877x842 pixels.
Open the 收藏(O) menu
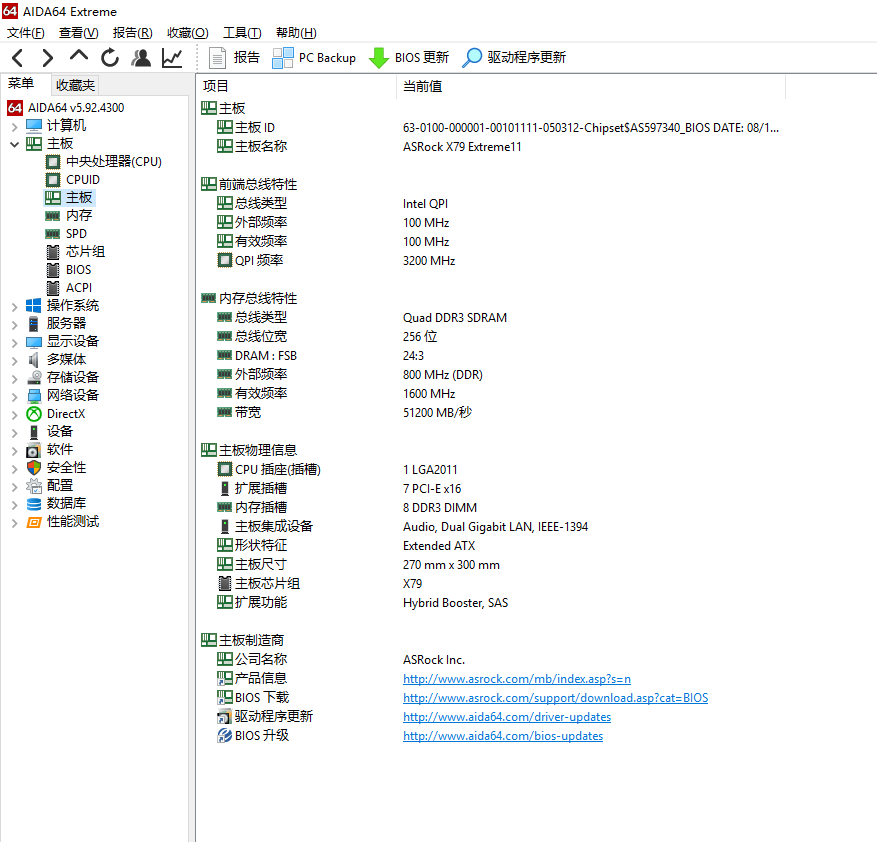coord(188,33)
